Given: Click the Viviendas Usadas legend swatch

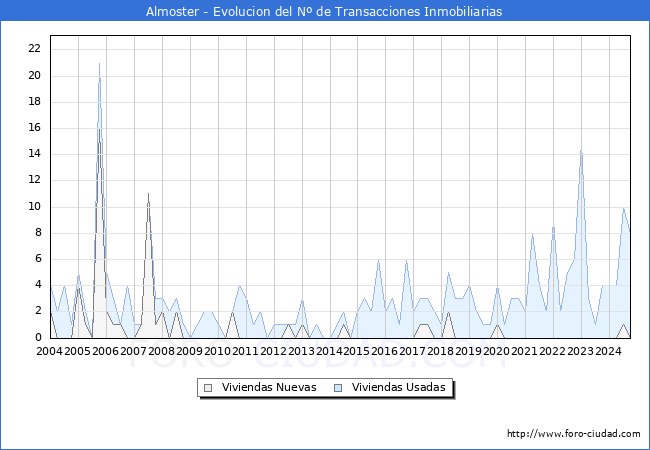Looking at the screenshot, I should click(338, 388).
